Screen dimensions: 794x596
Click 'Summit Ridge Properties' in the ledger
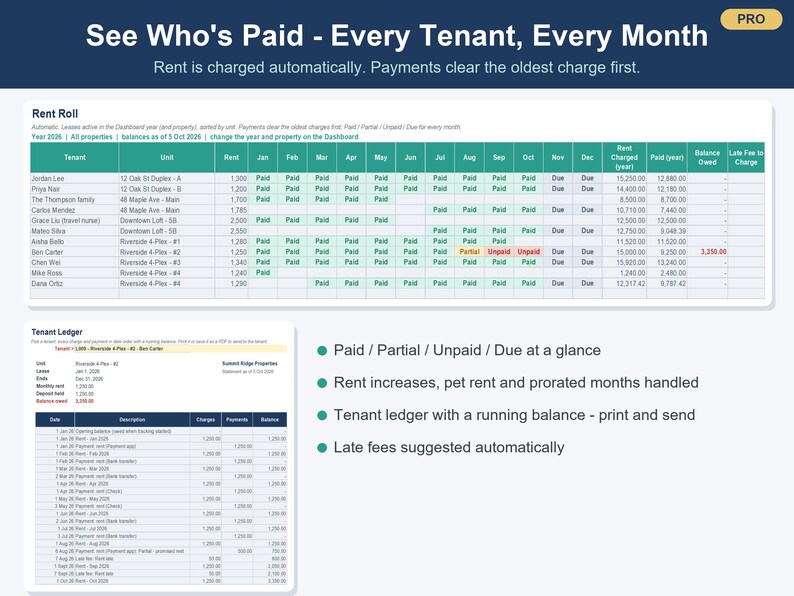pos(250,364)
